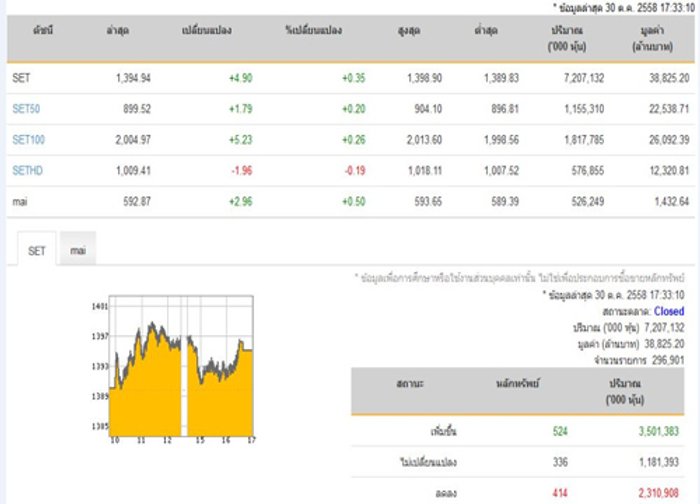700x504 pixels.
Task: Select SETHD last value 1,009.41
Action: point(133,171)
